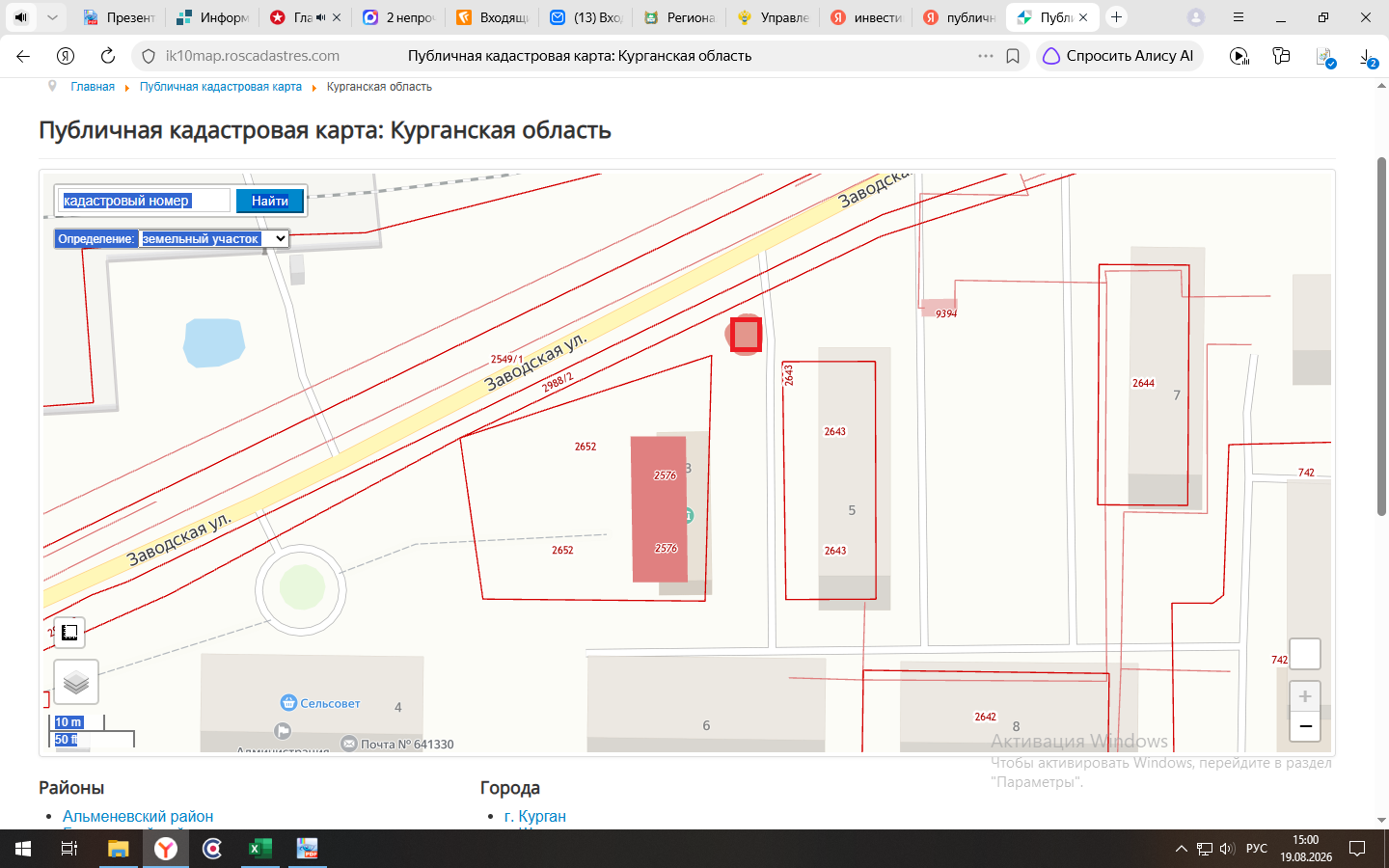
Task: Open page options three-dots menu
Action: tap(985, 56)
